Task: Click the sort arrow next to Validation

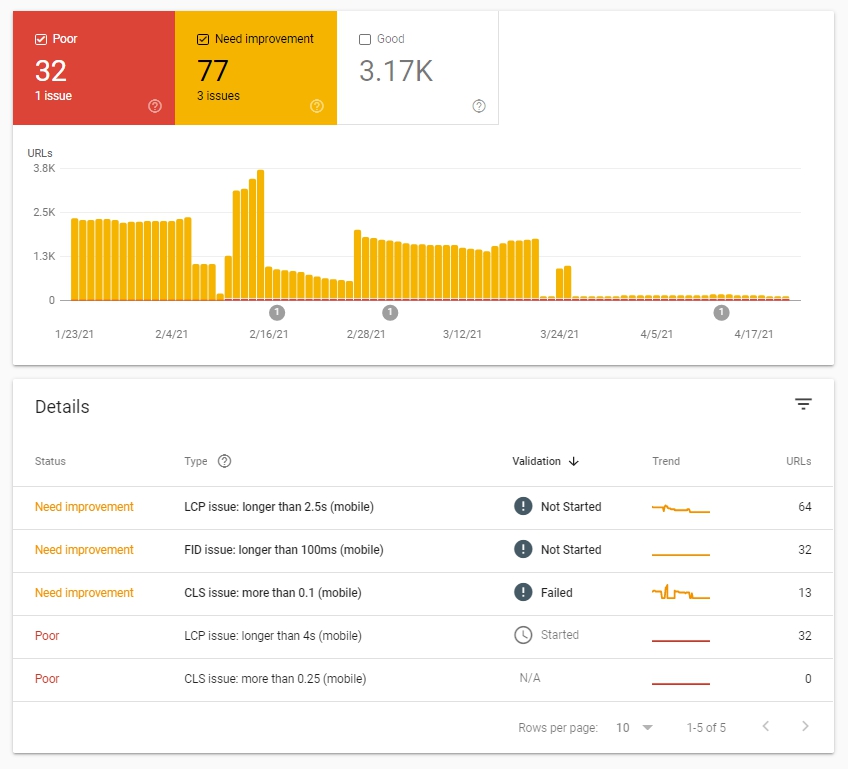Action: [574, 461]
